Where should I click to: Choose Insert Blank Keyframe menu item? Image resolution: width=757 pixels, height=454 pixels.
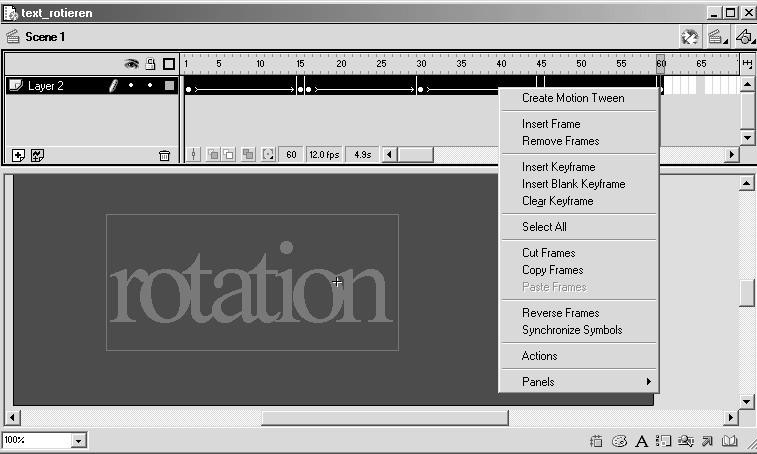pyautogui.click(x=574, y=184)
